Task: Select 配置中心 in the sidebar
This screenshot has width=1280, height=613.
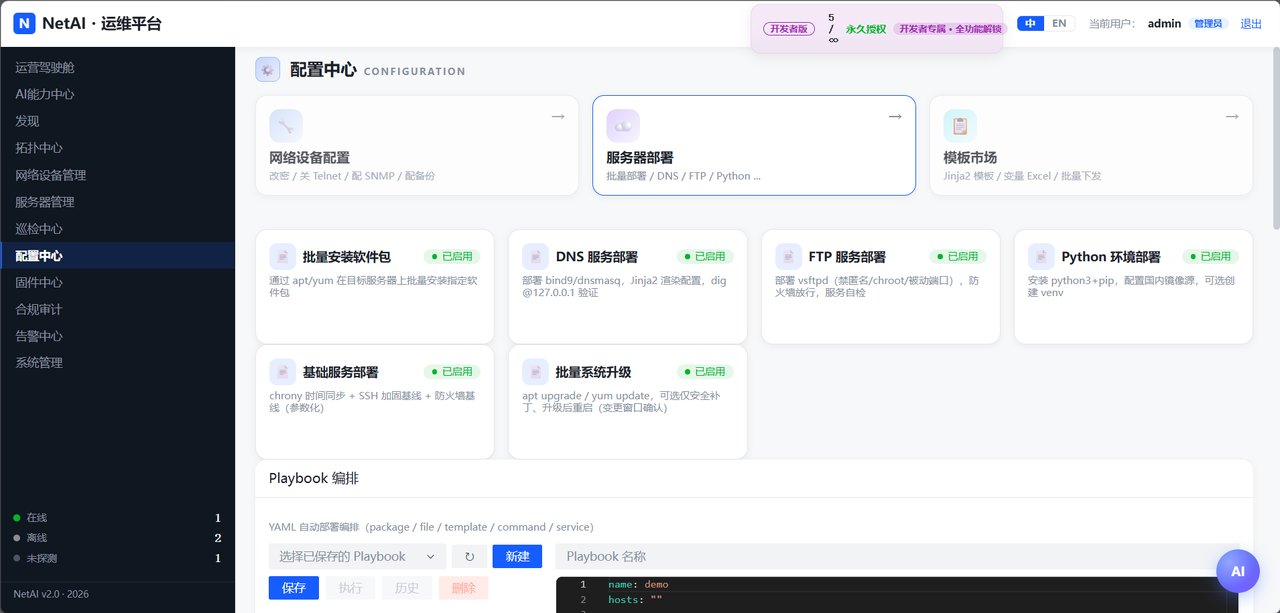Action: [117, 256]
